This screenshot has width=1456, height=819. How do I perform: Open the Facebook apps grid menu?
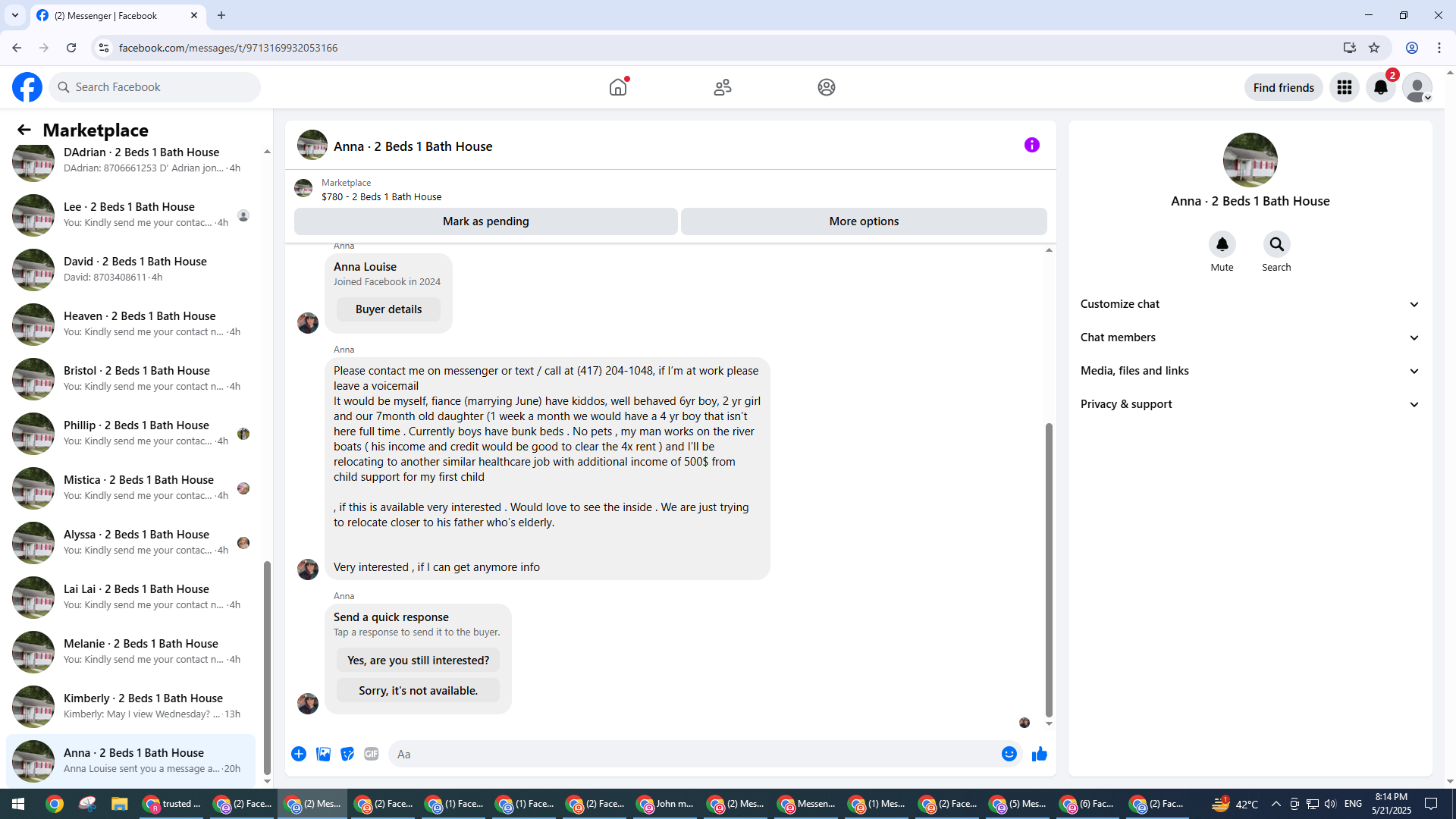pos(1344,87)
